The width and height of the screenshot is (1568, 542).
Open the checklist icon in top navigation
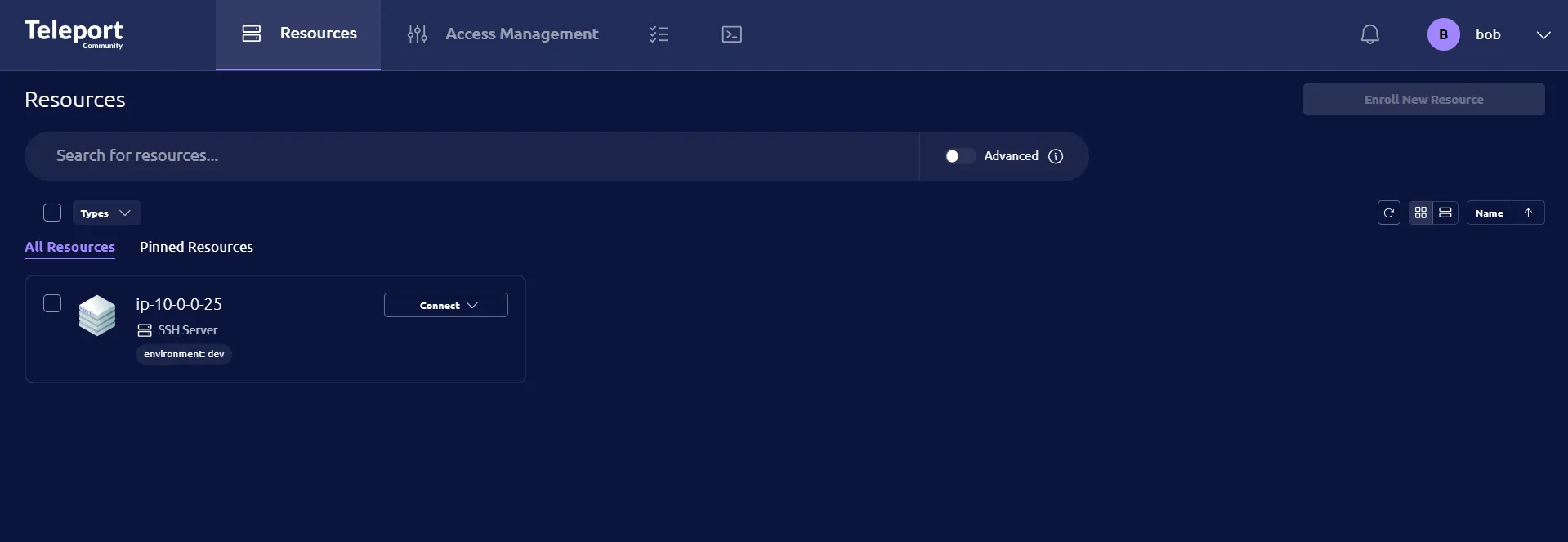(x=659, y=34)
